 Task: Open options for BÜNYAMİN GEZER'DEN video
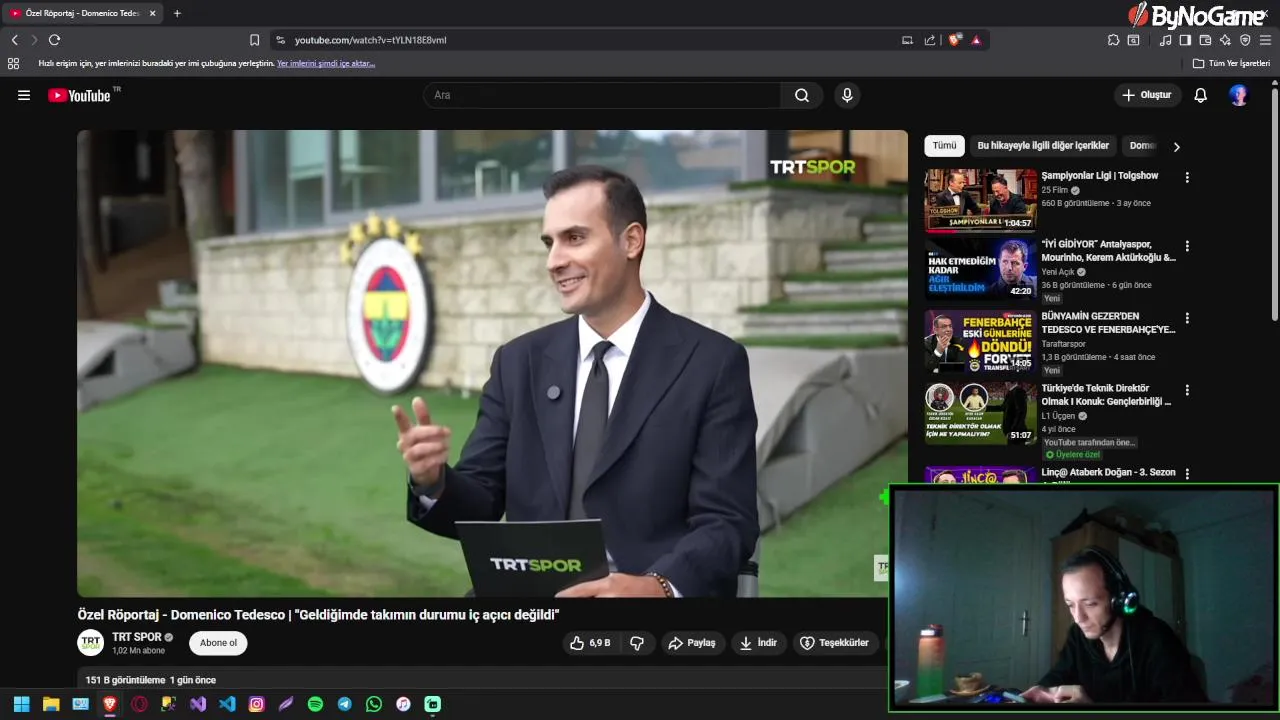point(1187,318)
